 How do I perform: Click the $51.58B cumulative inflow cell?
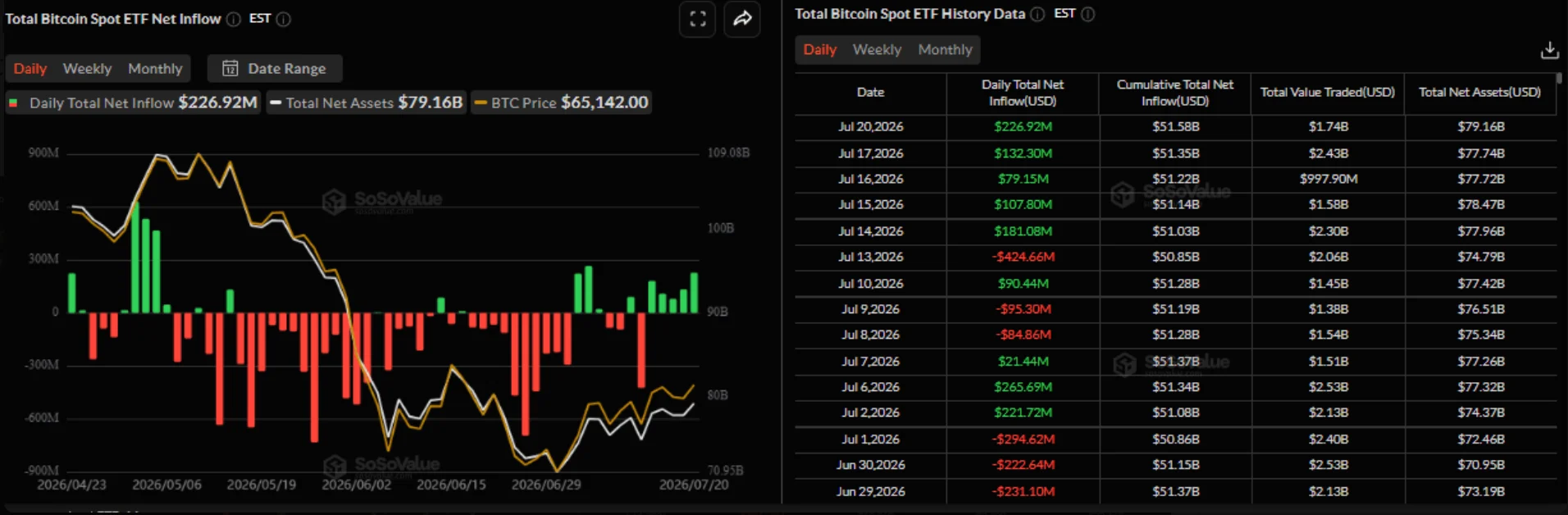tap(1175, 126)
